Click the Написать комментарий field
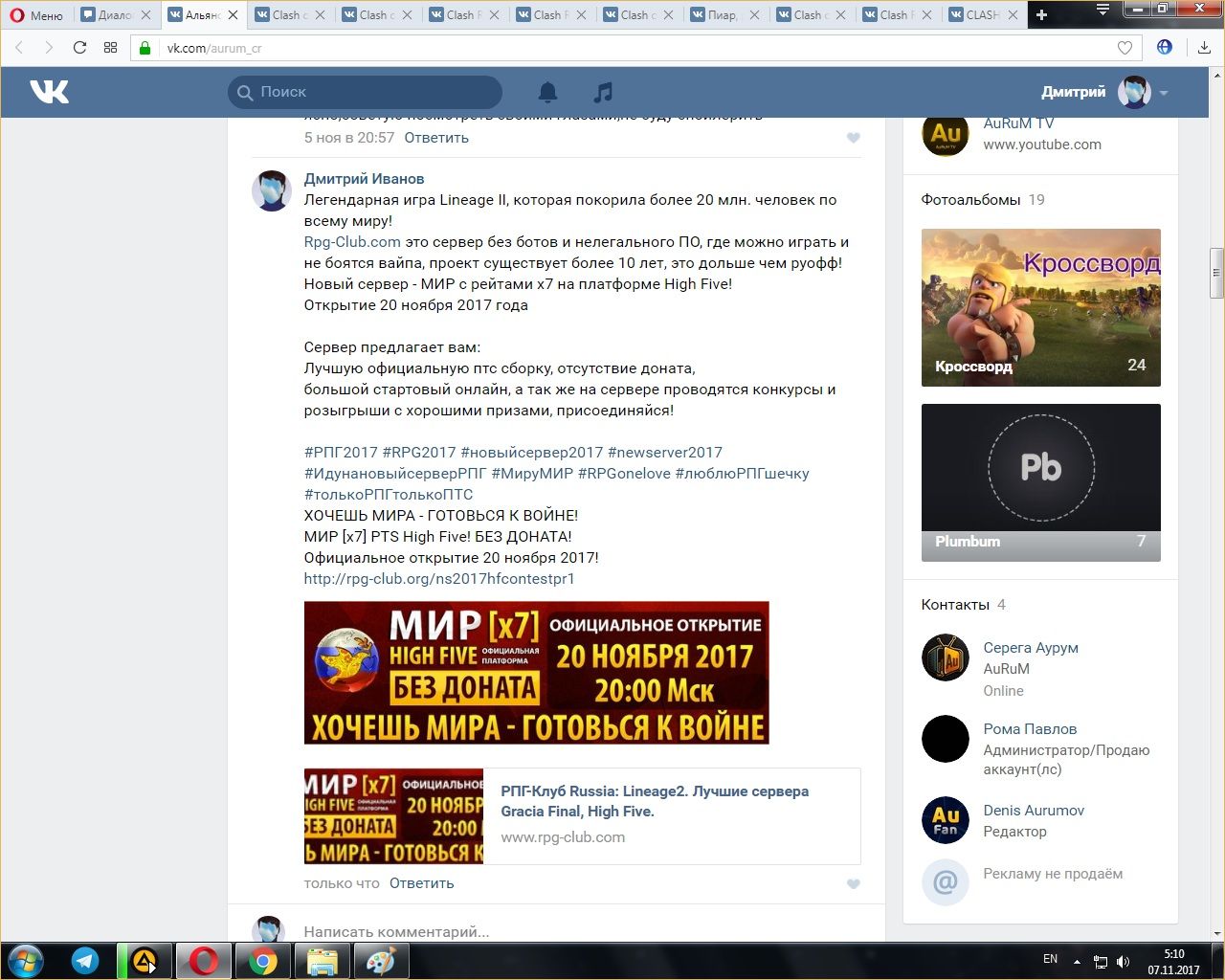 (x=574, y=931)
